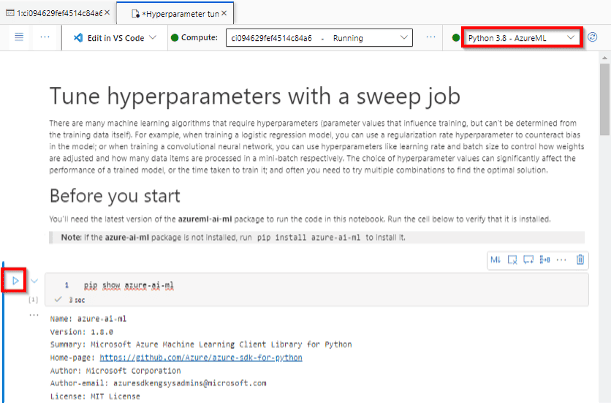Open the output options ellipsis below the cell
Image resolution: width=612 pixels, height=404 pixels.
click(x=34, y=315)
